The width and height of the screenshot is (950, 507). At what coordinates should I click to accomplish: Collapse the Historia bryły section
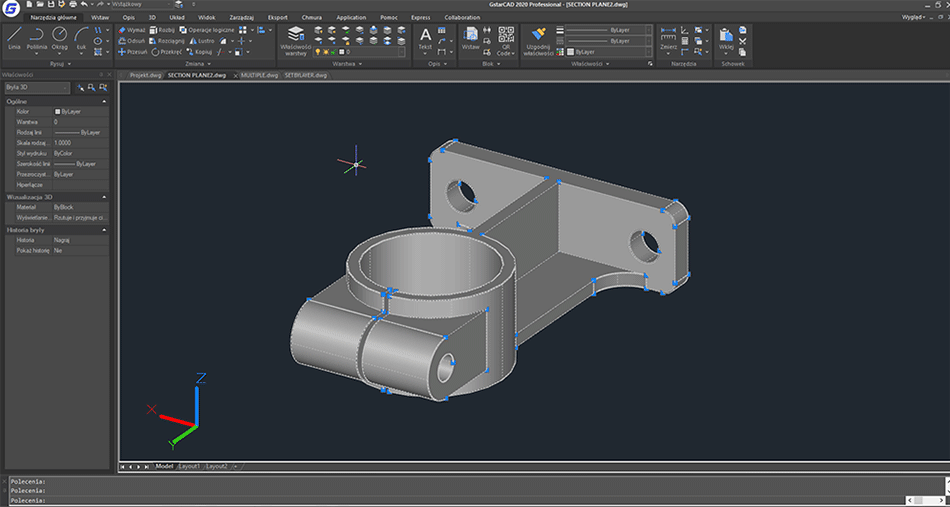(104, 230)
